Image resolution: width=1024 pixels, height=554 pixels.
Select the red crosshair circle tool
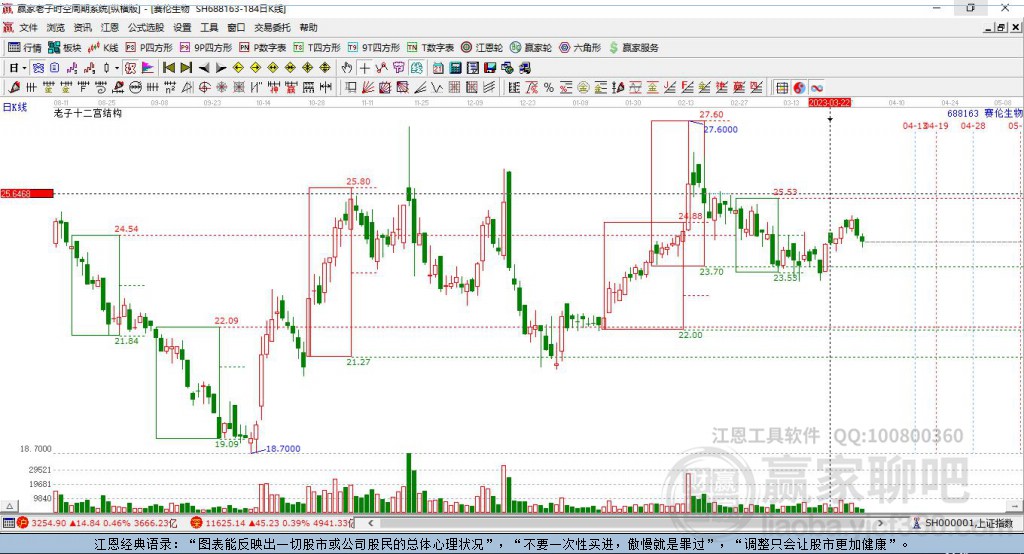coord(204,88)
